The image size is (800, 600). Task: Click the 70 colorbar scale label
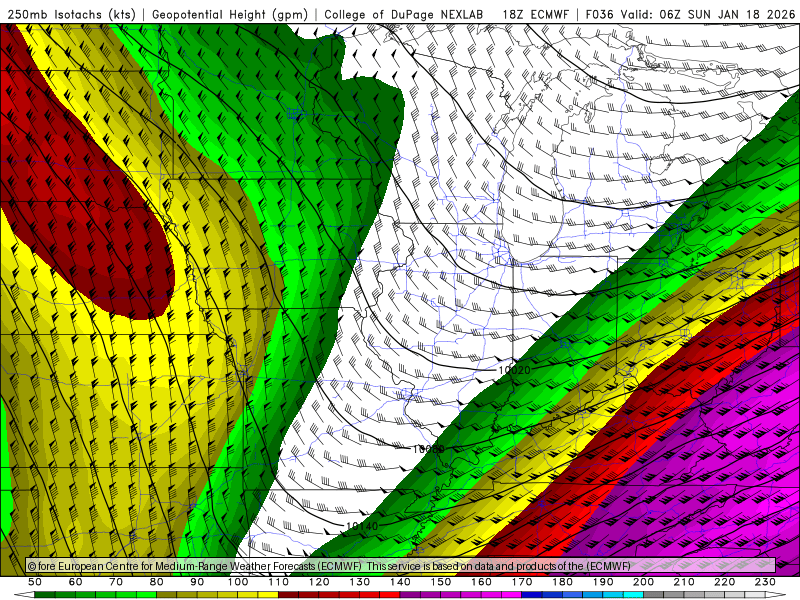[116, 582]
